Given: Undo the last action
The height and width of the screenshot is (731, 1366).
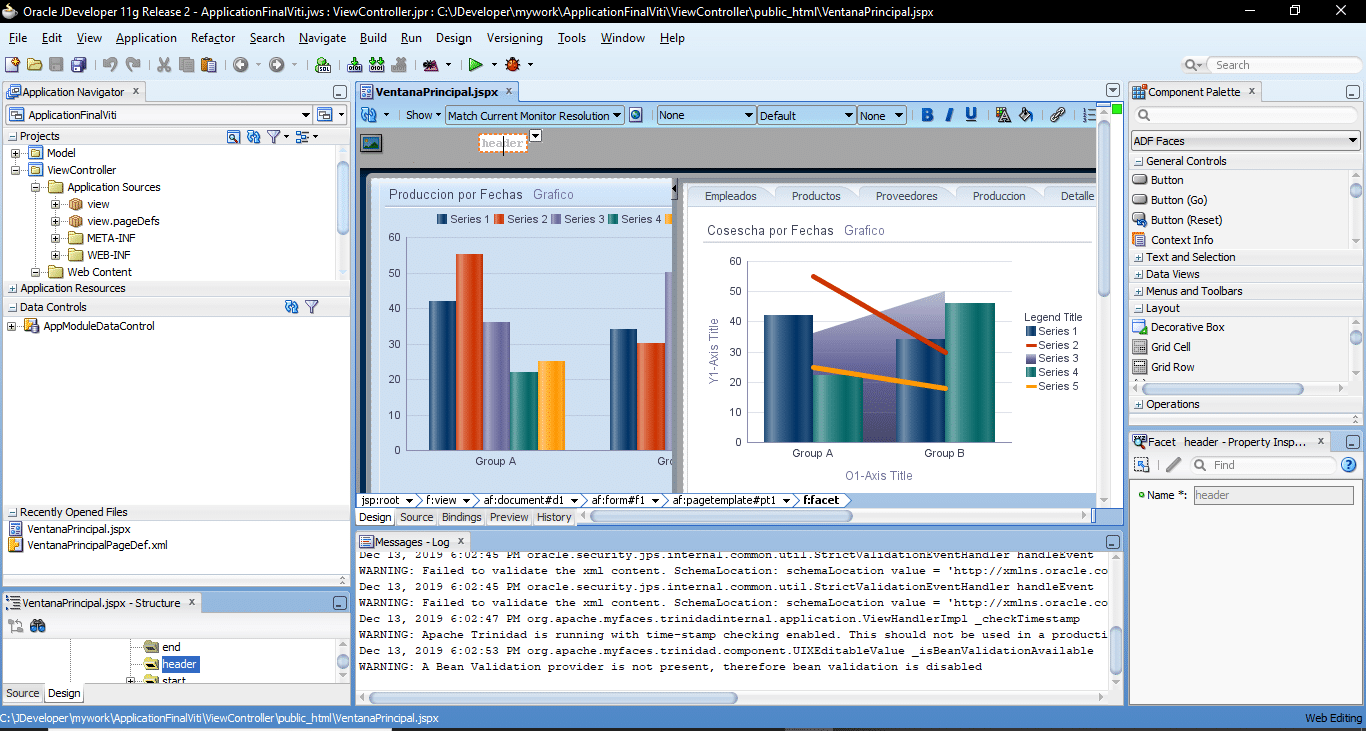Looking at the screenshot, I should [x=109, y=65].
